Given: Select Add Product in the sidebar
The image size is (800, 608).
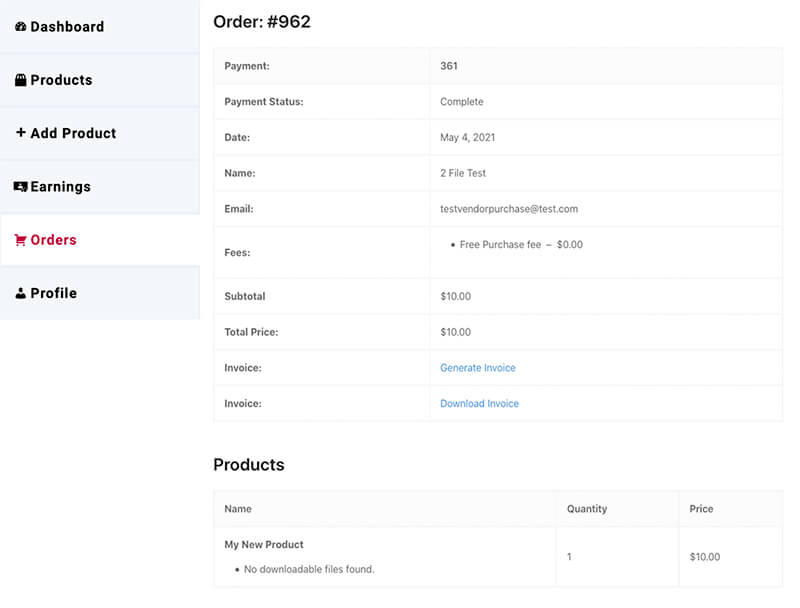Looking at the screenshot, I should tap(73, 133).
